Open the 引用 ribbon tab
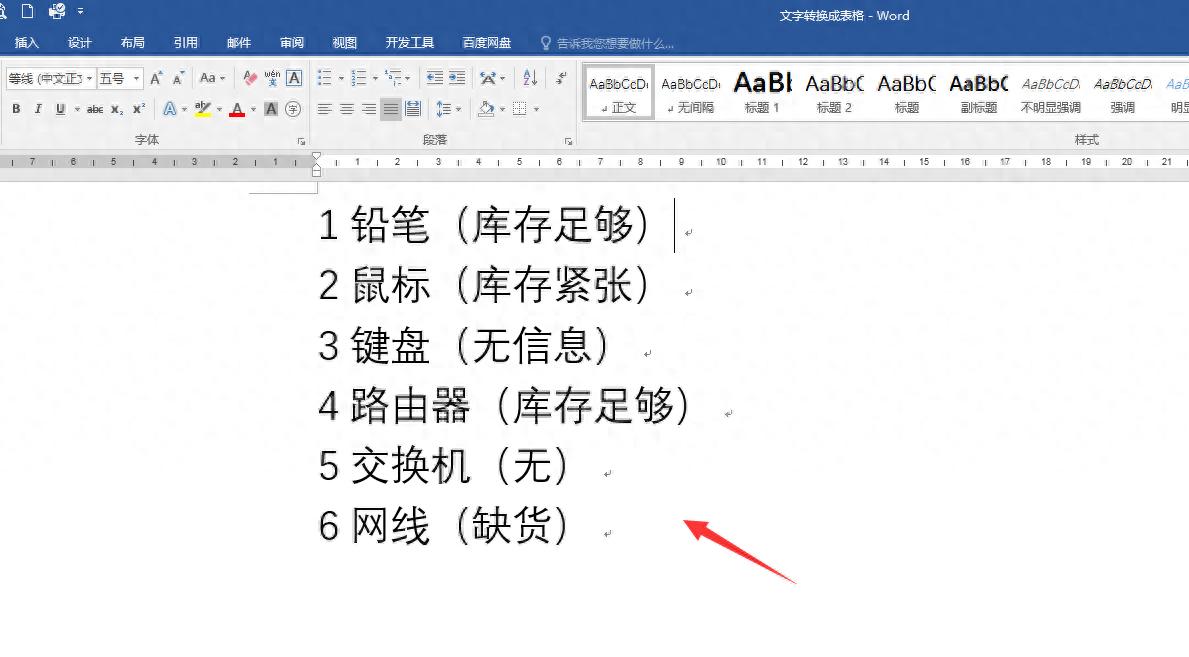The height and width of the screenshot is (657, 1189). [186, 42]
